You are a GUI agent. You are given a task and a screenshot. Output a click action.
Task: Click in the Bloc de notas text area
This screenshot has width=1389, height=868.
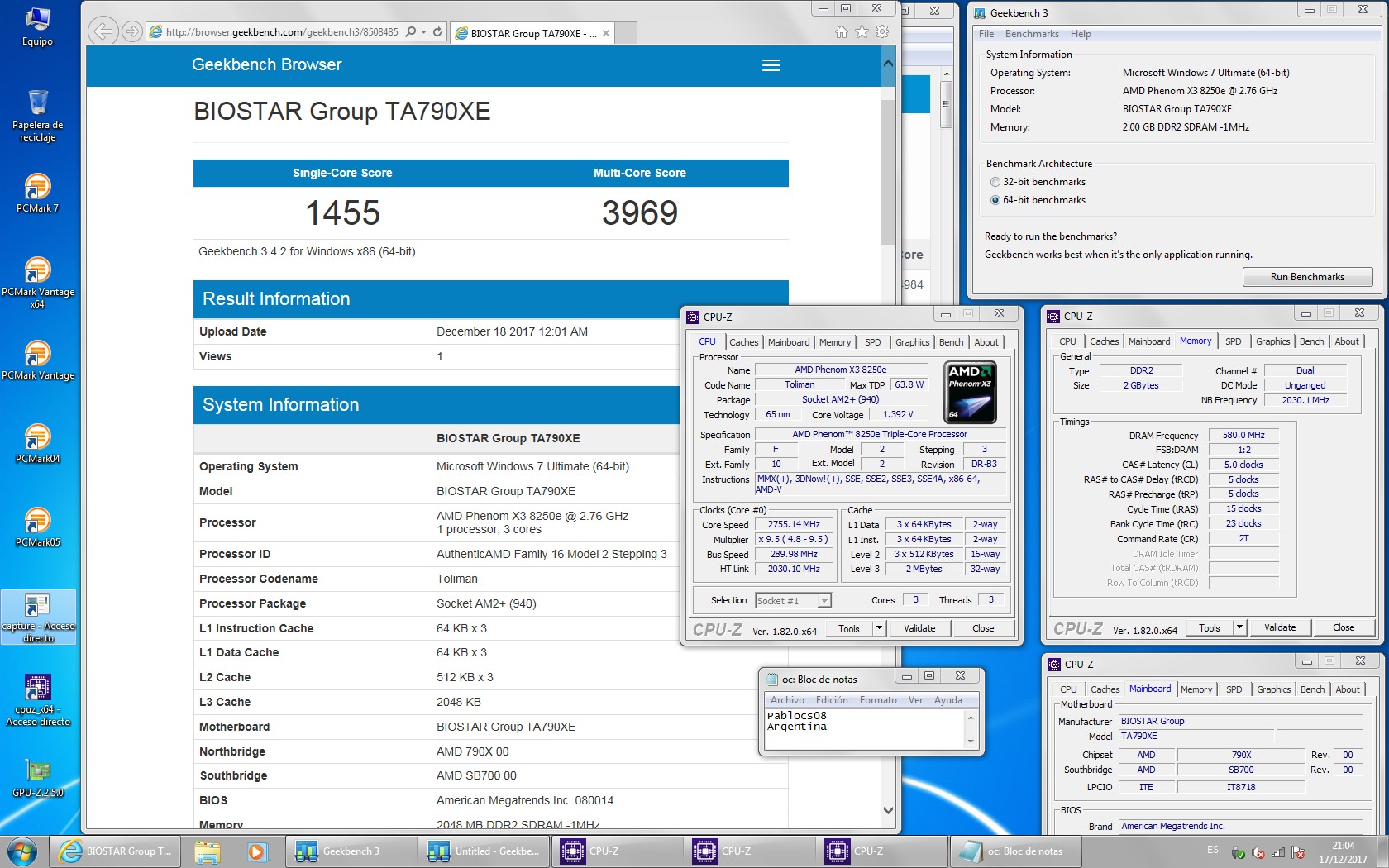point(864,729)
